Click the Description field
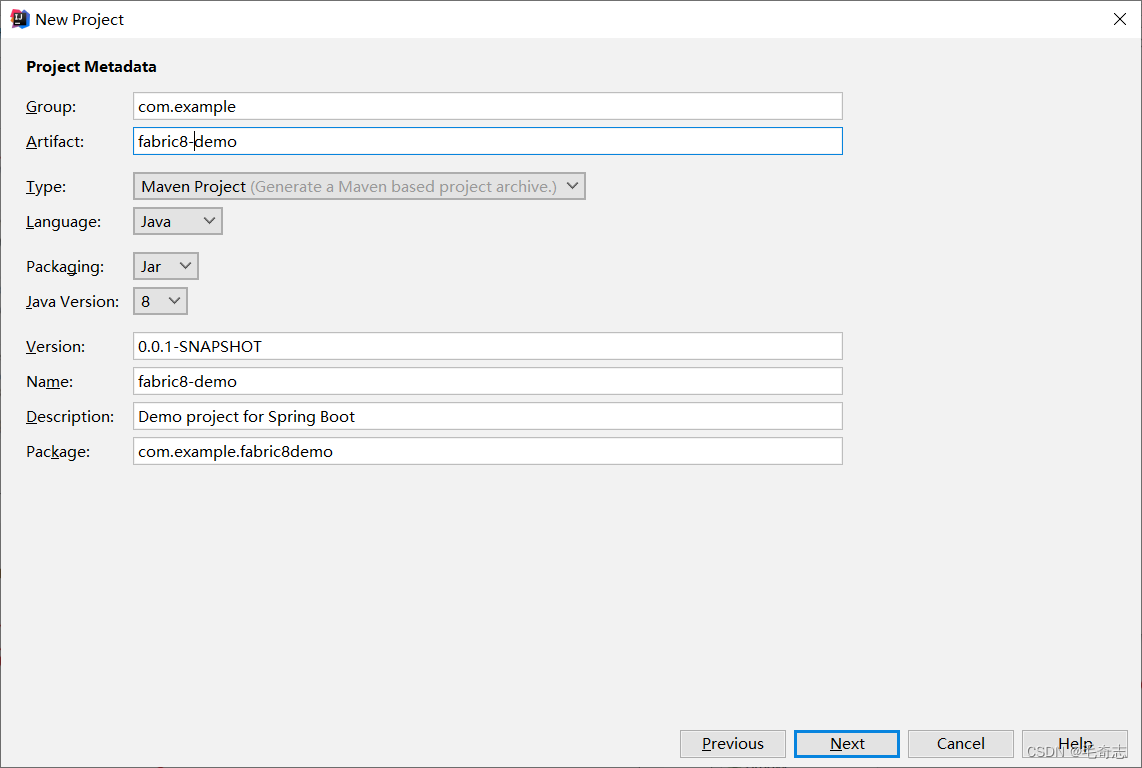The height and width of the screenshot is (768, 1142). (x=487, y=416)
